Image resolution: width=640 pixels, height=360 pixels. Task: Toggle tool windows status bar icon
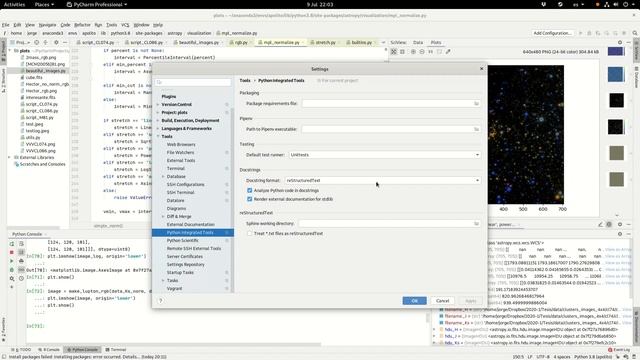pos(4,357)
